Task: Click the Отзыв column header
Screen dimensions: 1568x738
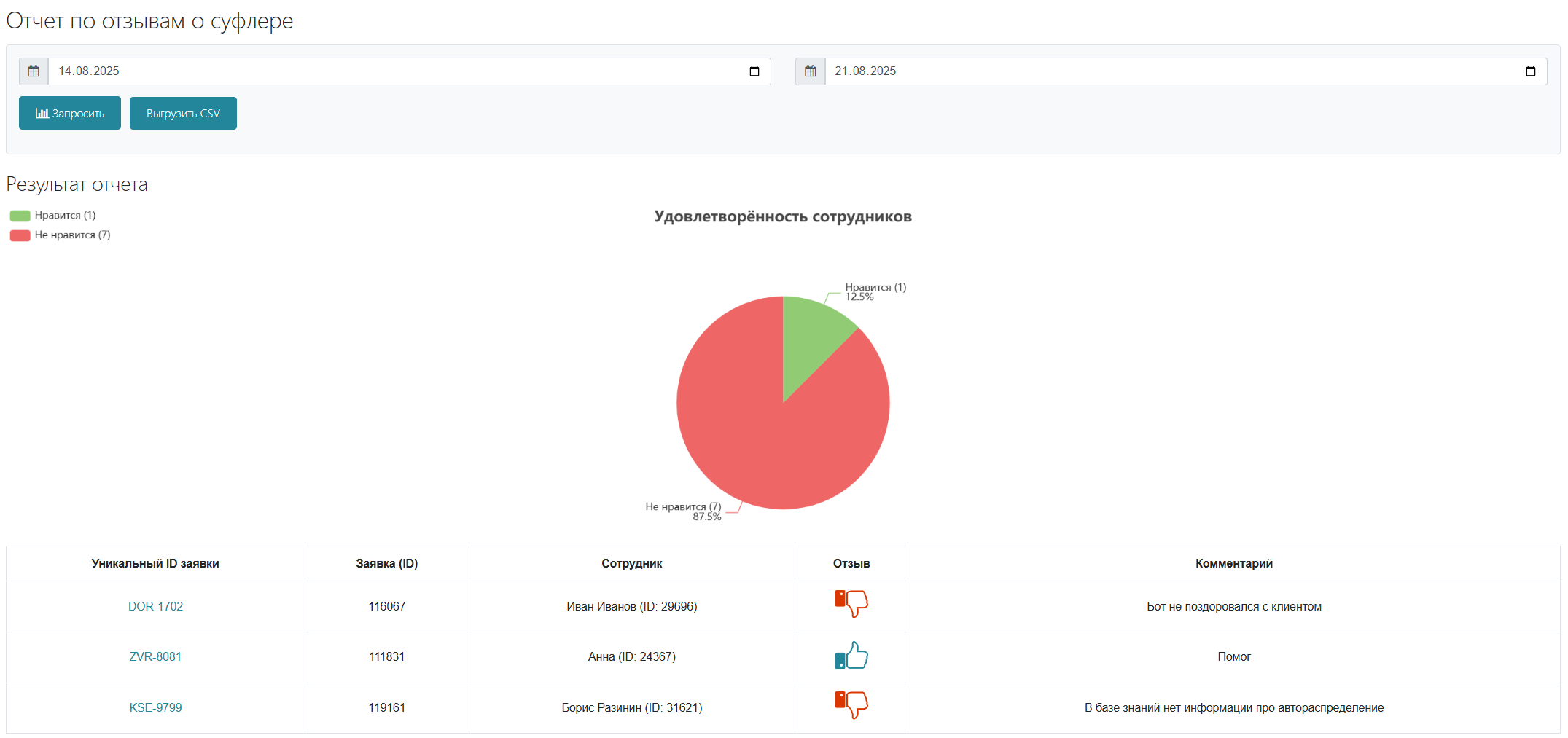Action: click(x=851, y=563)
